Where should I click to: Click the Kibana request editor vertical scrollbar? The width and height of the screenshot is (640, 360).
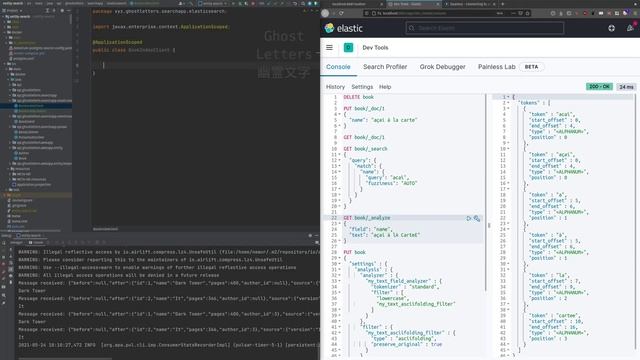click(485, 193)
